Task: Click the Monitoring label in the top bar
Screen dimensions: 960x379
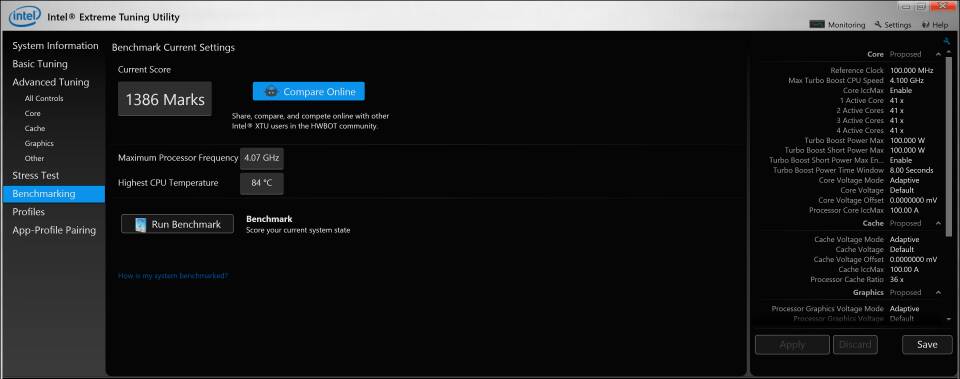Action: [x=846, y=25]
